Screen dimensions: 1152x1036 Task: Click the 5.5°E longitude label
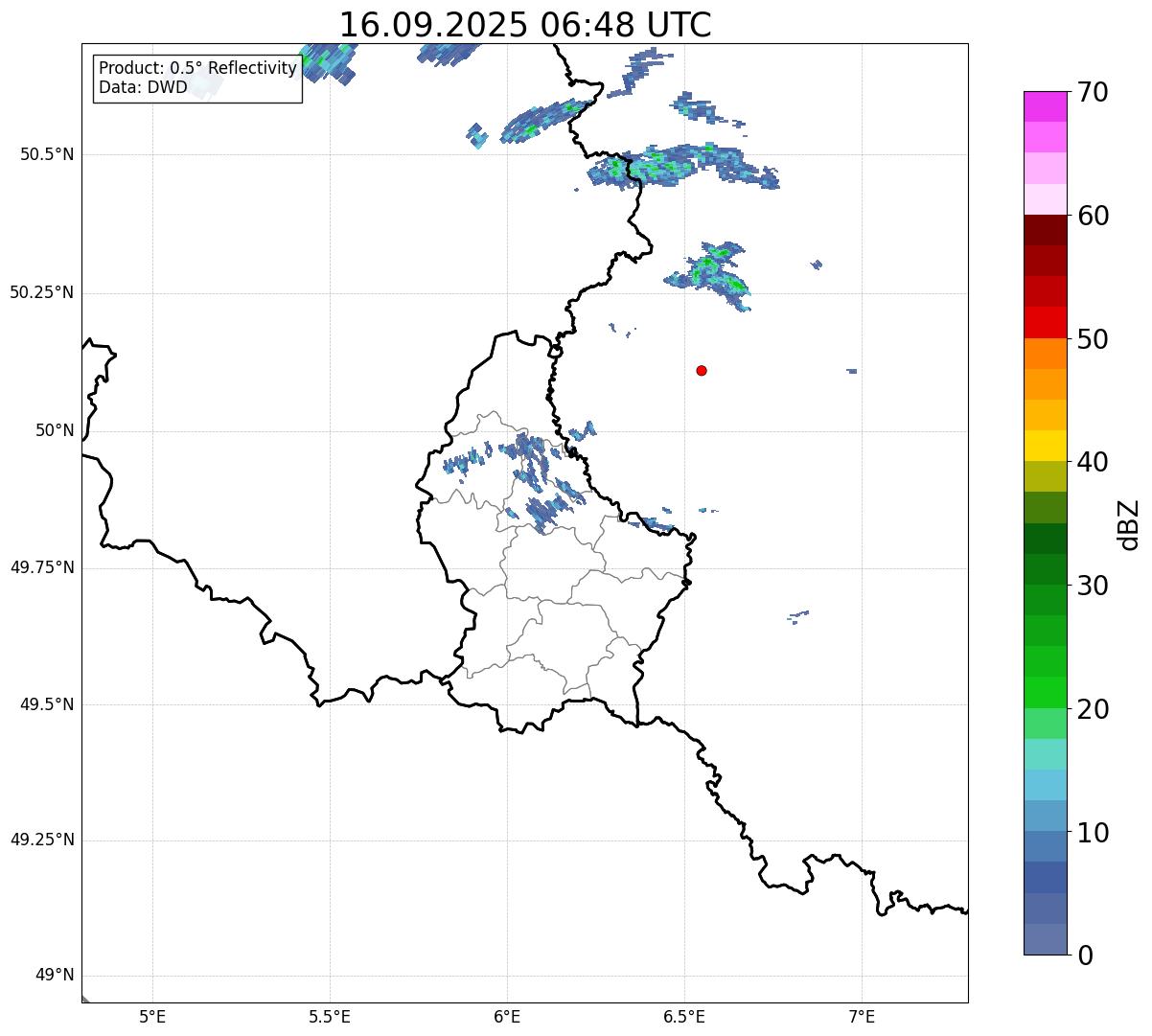330,1016
